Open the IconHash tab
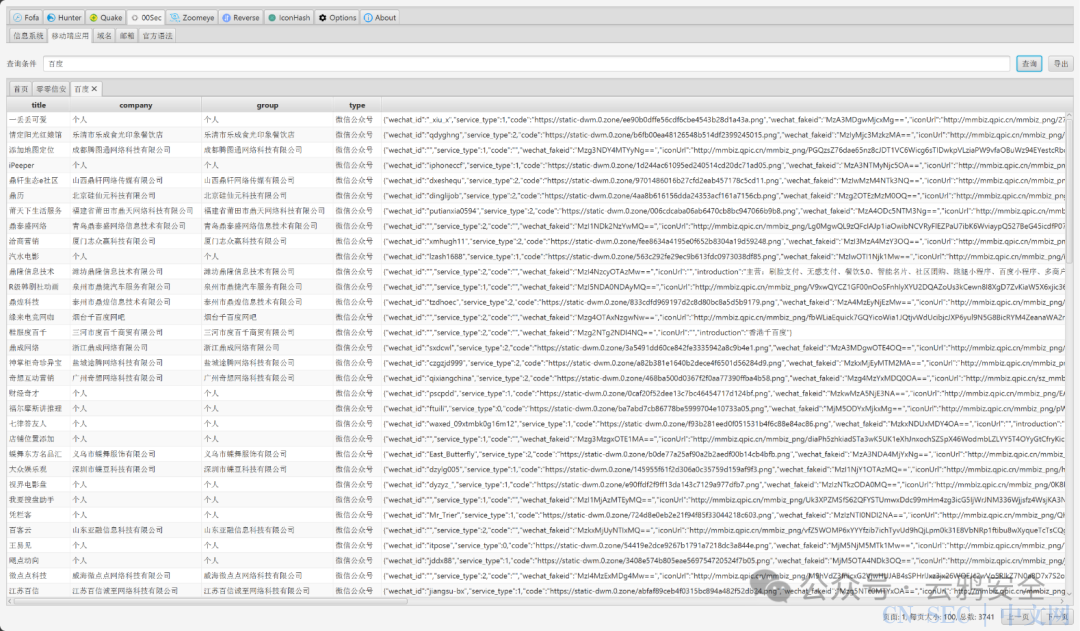1080x631 pixels. click(289, 17)
